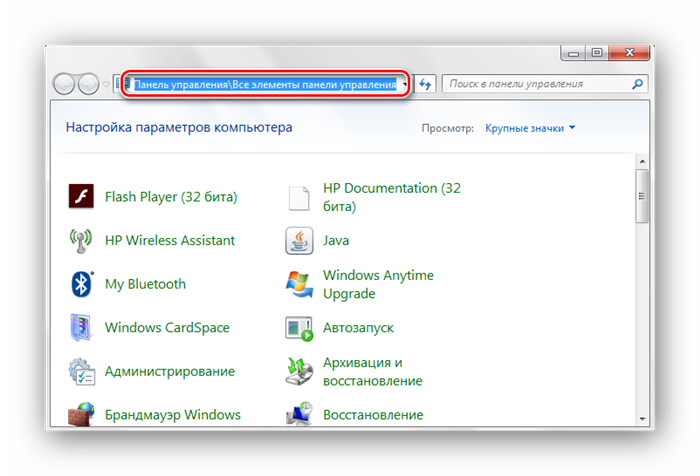Viewport: 700px width, 476px height.
Task: Click the scrollbar up arrow
Action: coord(642,161)
